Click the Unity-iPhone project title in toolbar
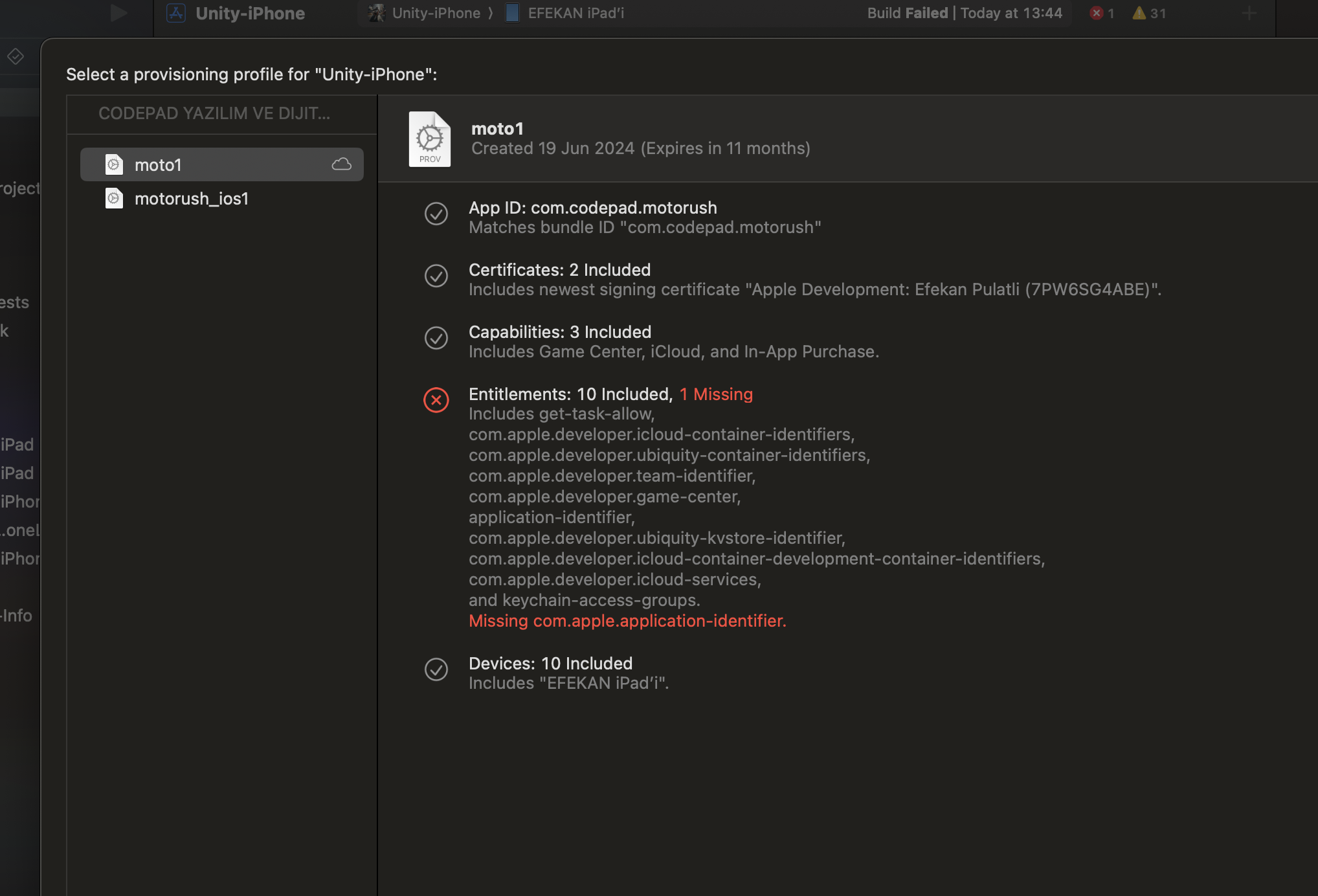 pyautogui.click(x=250, y=13)
